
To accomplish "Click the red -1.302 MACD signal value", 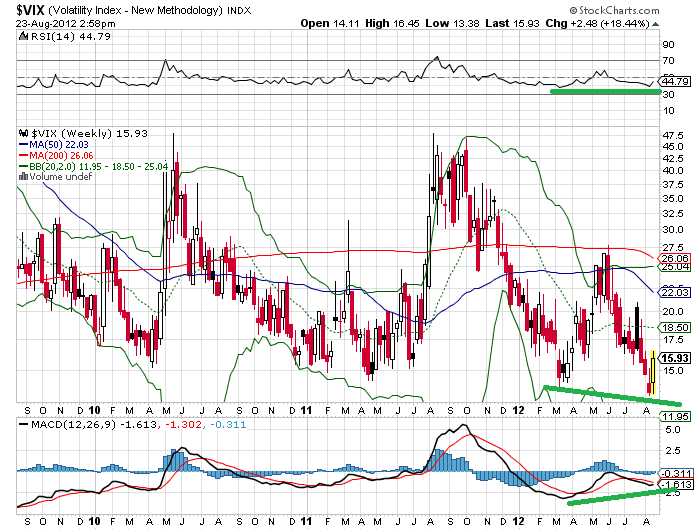I will pyautogui.click(x=183, y=424).
